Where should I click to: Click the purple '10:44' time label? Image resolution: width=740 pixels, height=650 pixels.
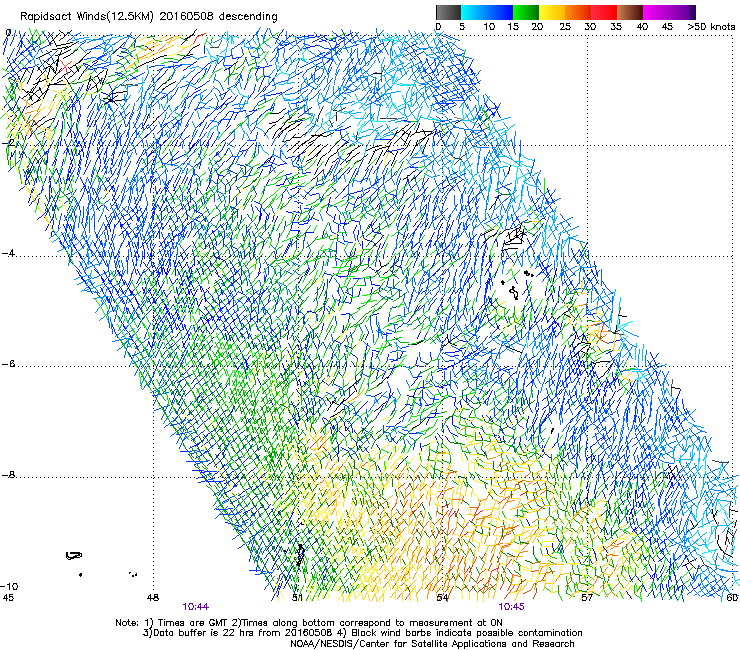tap(195, 607)
